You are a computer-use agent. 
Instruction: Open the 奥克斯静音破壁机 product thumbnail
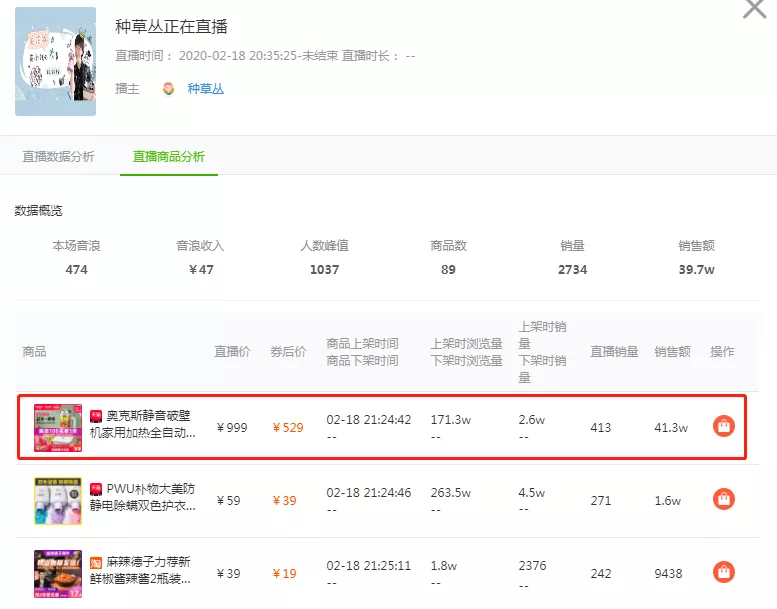[58, 428]
